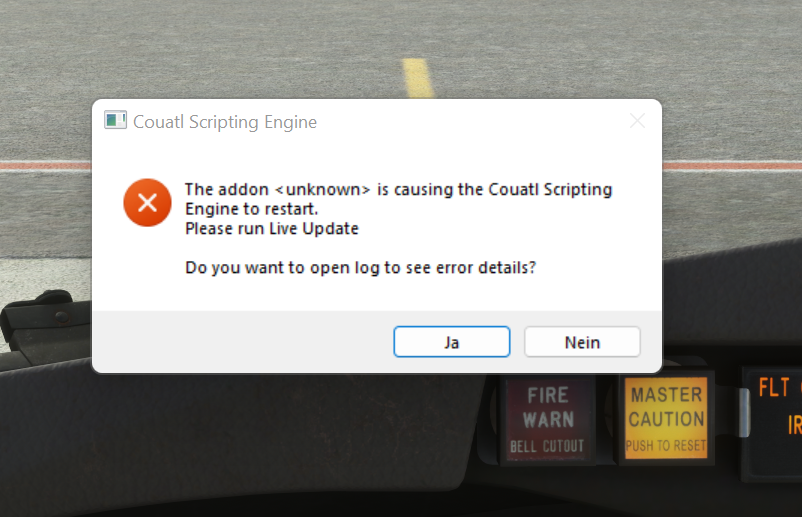Click the Couatl Scripting Engine title text
This screenshot has height=517, width=802.
tap(225, 122)
